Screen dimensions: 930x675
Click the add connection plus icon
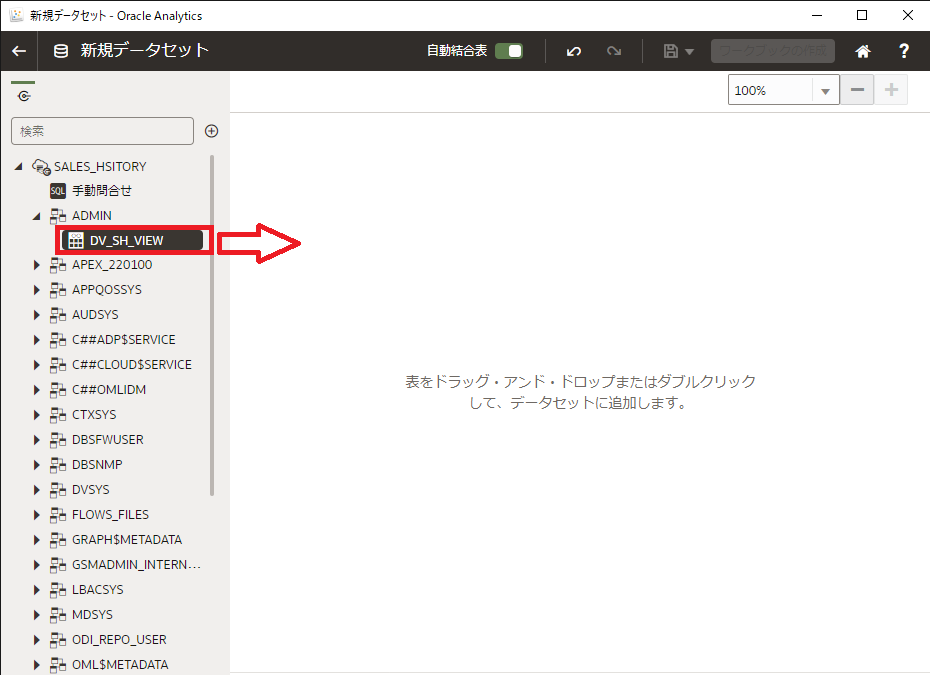[211, 131]
